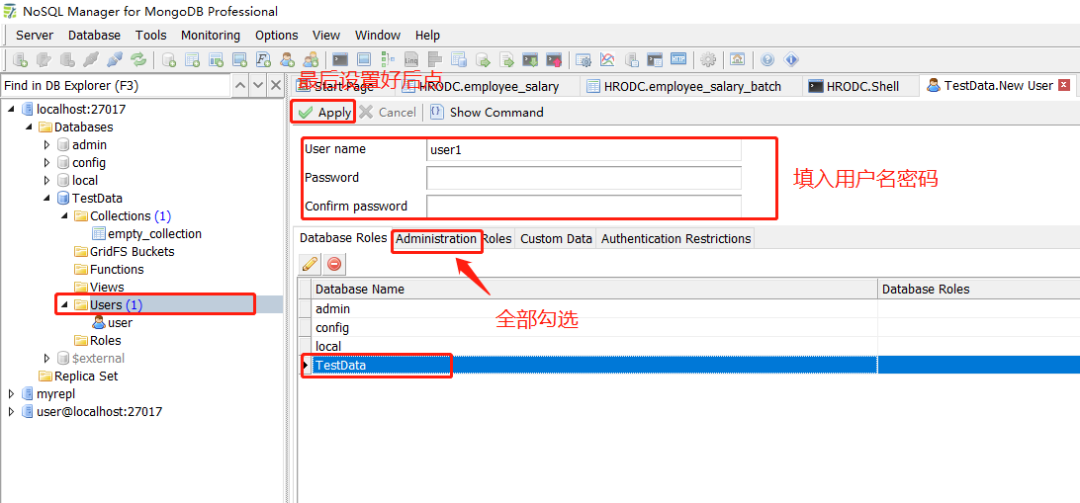The width and height of the screenshot is (1080, 503).
Task: Click the red remove roles icon
Action: click(x=334, y=263)
